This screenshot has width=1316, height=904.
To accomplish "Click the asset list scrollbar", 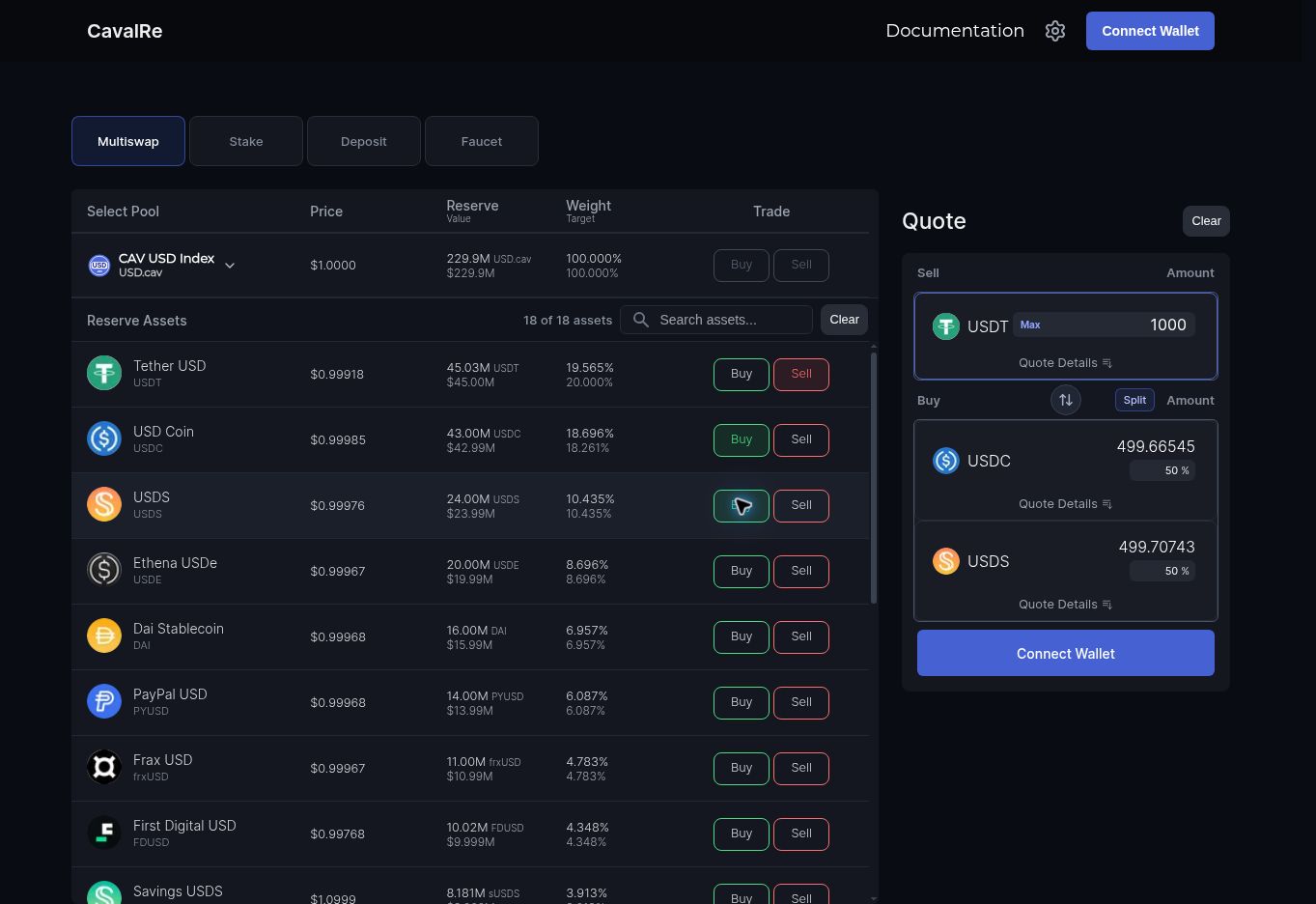I will [874, 477].
